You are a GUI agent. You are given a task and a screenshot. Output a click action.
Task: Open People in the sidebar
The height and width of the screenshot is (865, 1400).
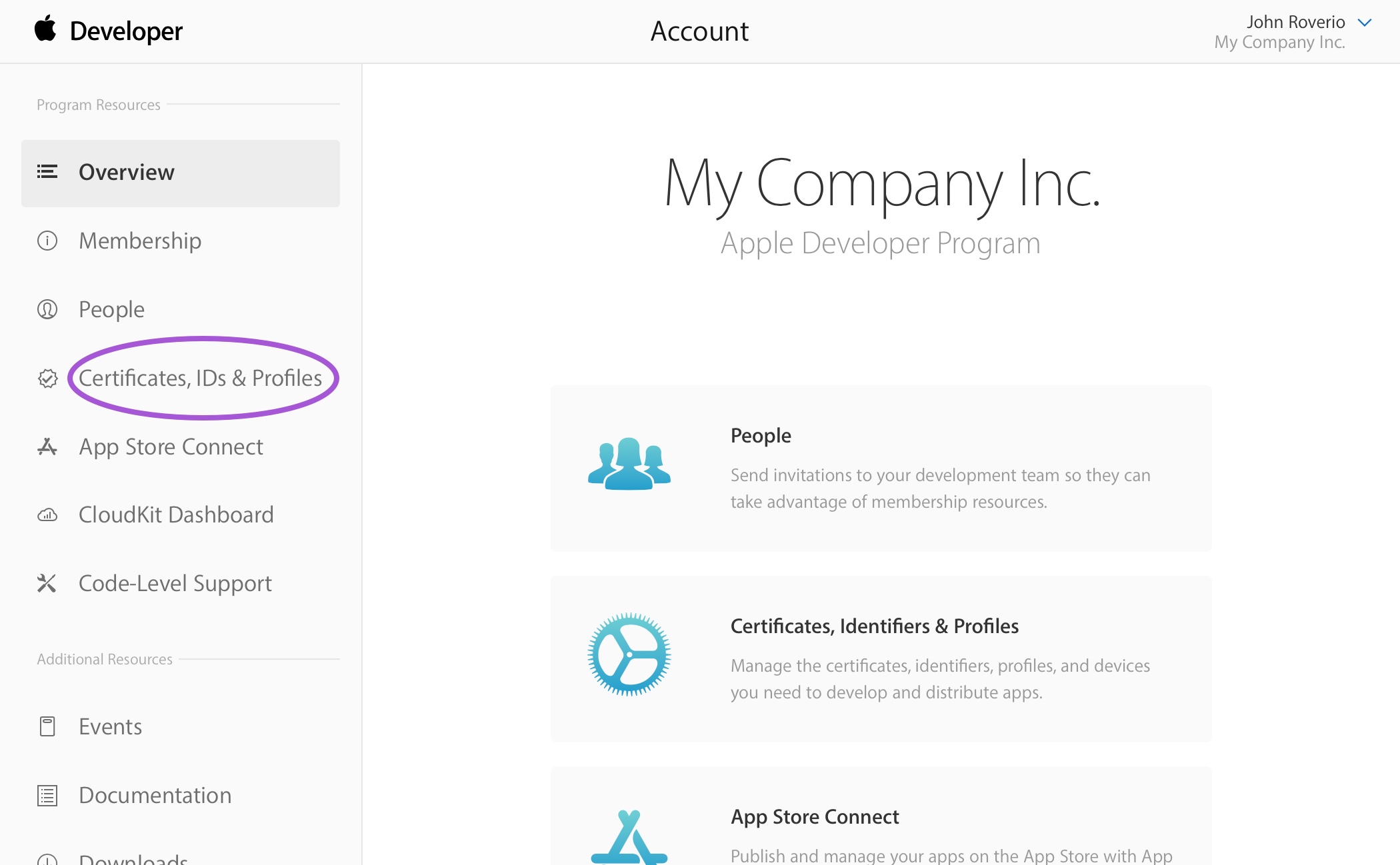click(111, 309)
